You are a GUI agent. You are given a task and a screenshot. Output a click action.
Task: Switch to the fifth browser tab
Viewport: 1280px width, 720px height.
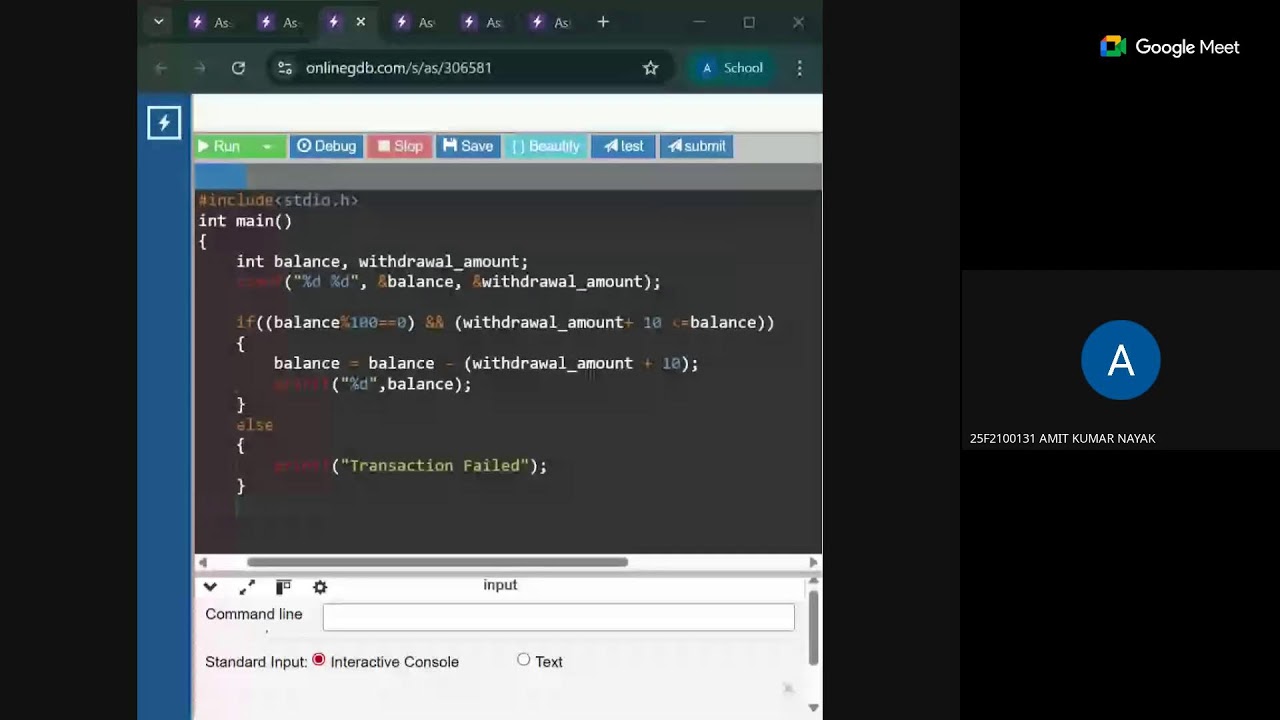pos(482,22)
